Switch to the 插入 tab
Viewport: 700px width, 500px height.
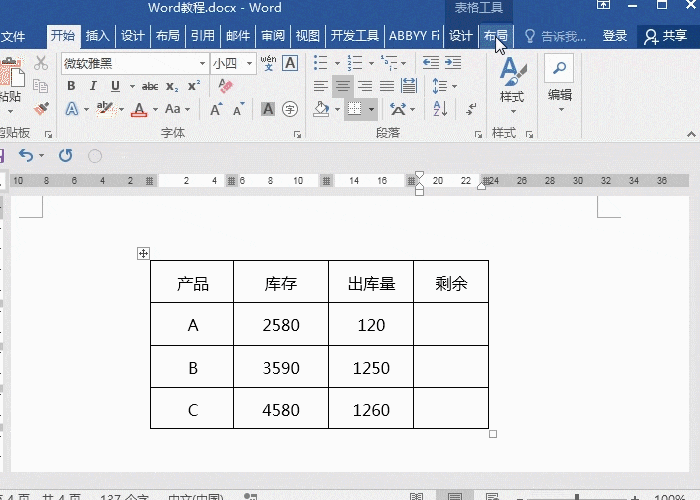97,36
